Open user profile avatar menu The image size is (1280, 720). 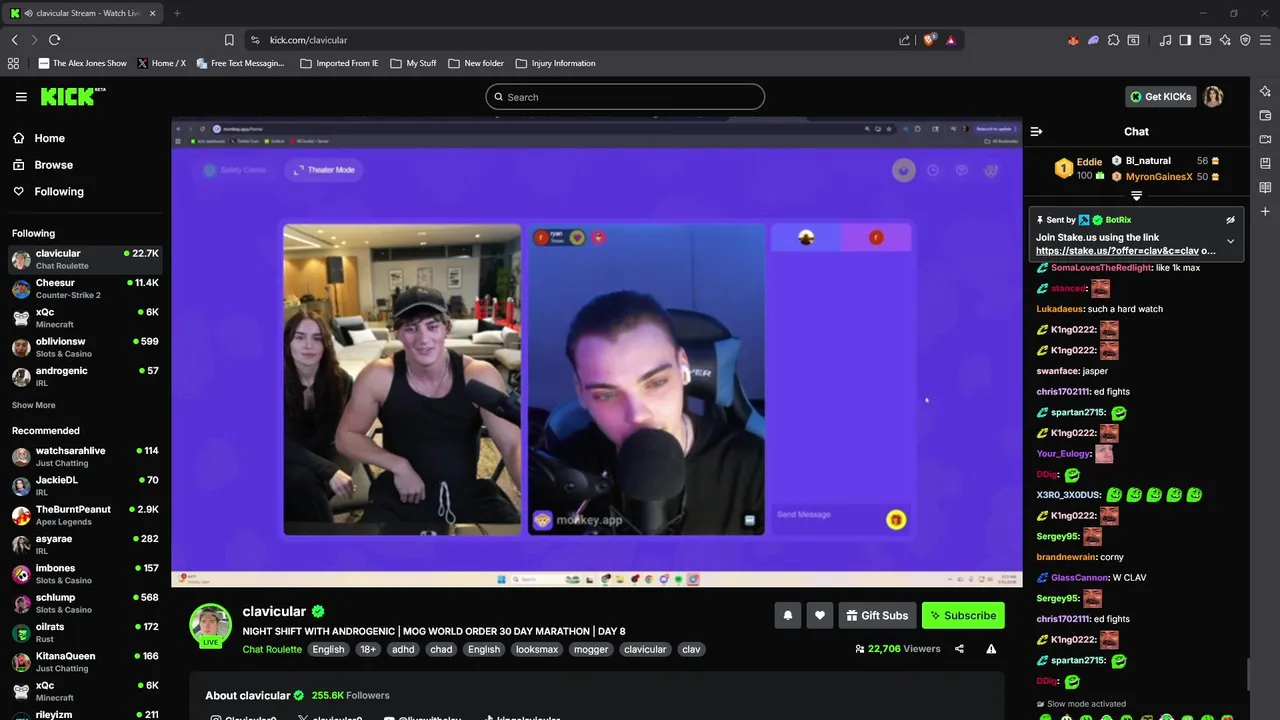(x=1213, y=97)
